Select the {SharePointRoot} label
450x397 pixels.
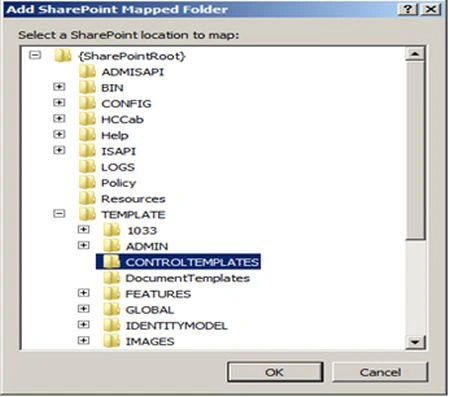tap(132, 56)
